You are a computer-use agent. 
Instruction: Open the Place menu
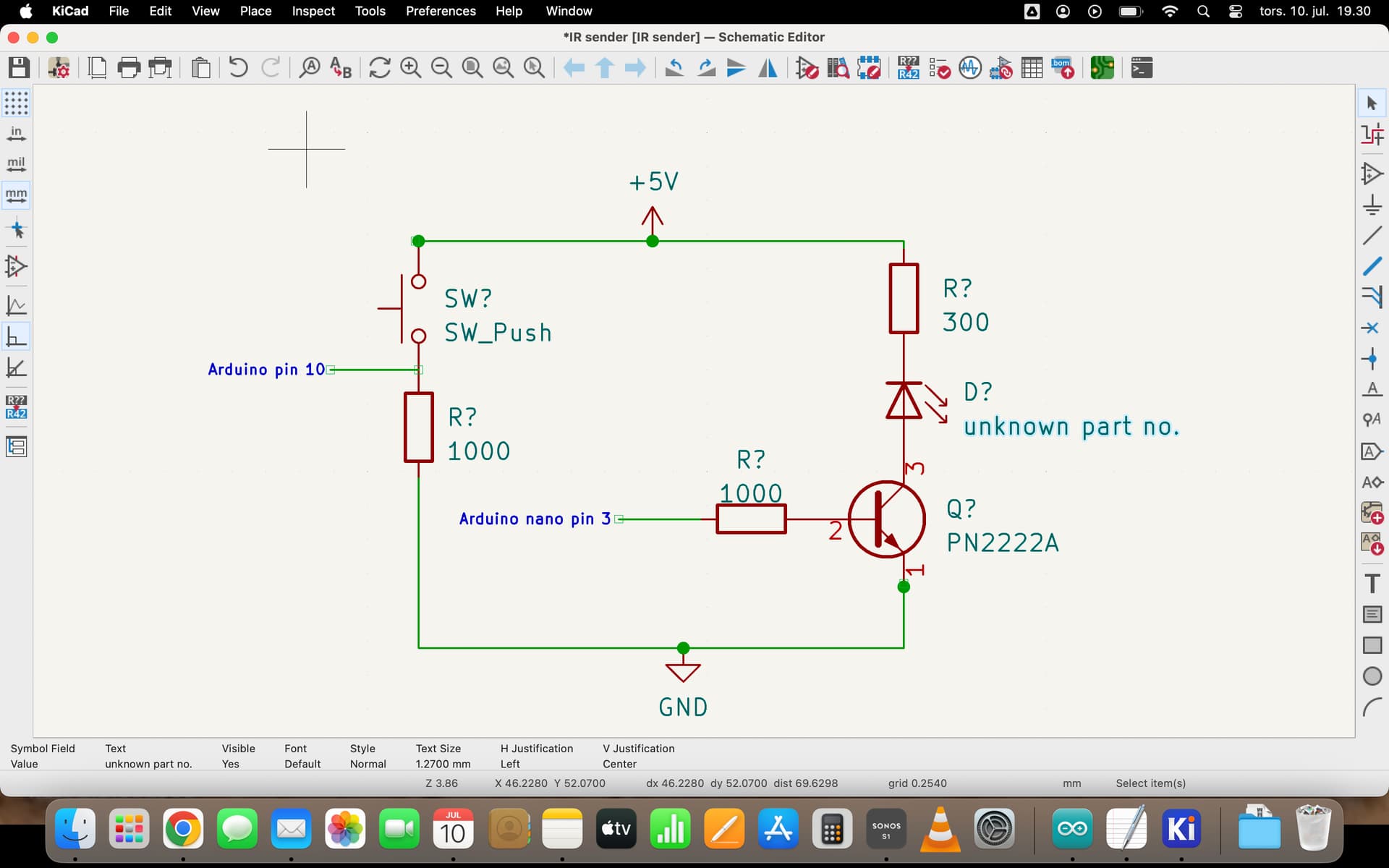point(255,11)
